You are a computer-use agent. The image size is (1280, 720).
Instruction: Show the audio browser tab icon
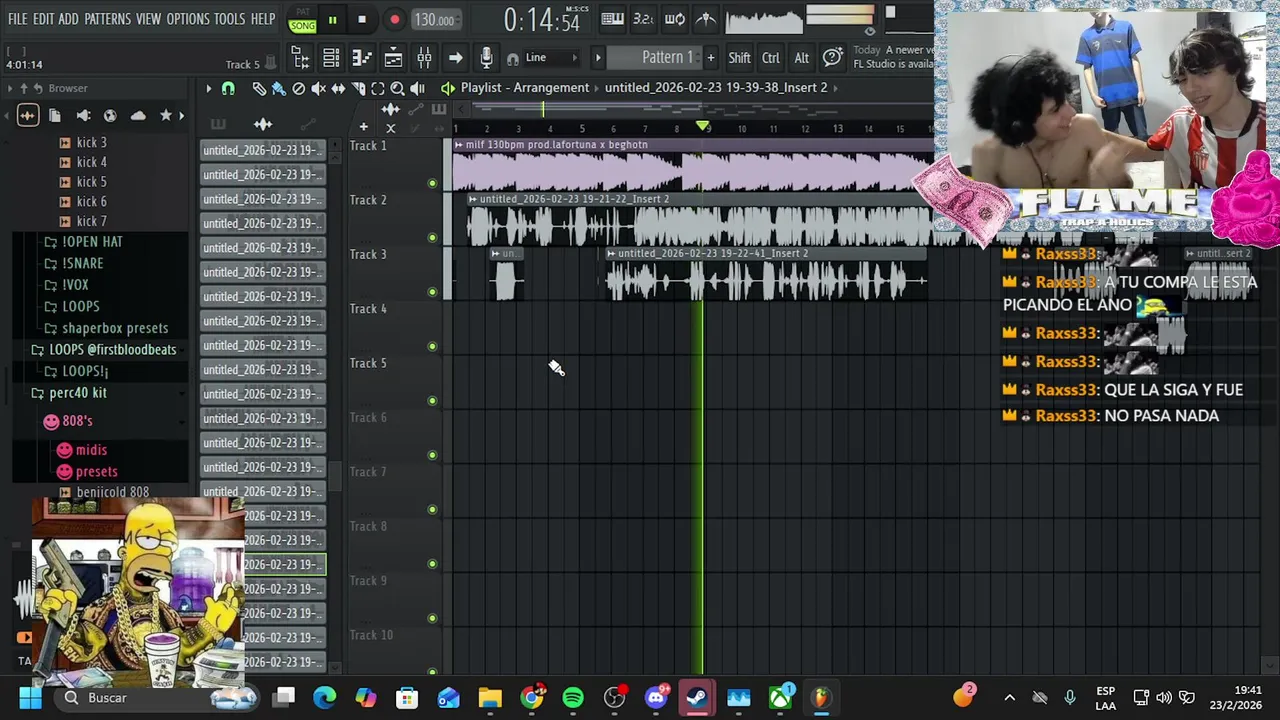27,116
